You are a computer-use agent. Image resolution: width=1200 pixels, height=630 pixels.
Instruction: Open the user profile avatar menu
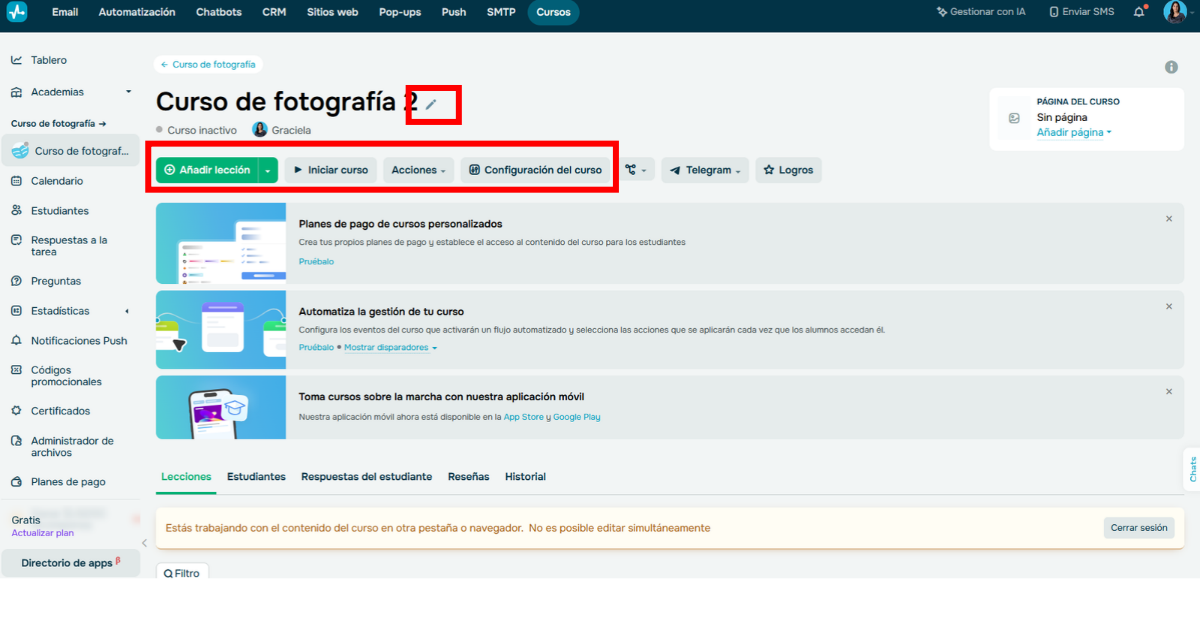point(1175,12)
